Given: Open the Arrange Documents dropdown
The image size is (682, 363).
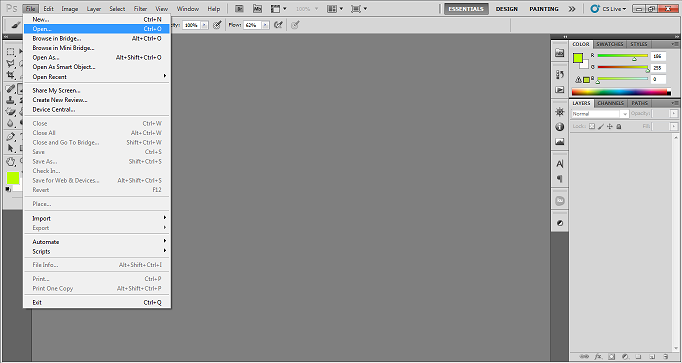Looking at the screenshot, I should point(335,8).
